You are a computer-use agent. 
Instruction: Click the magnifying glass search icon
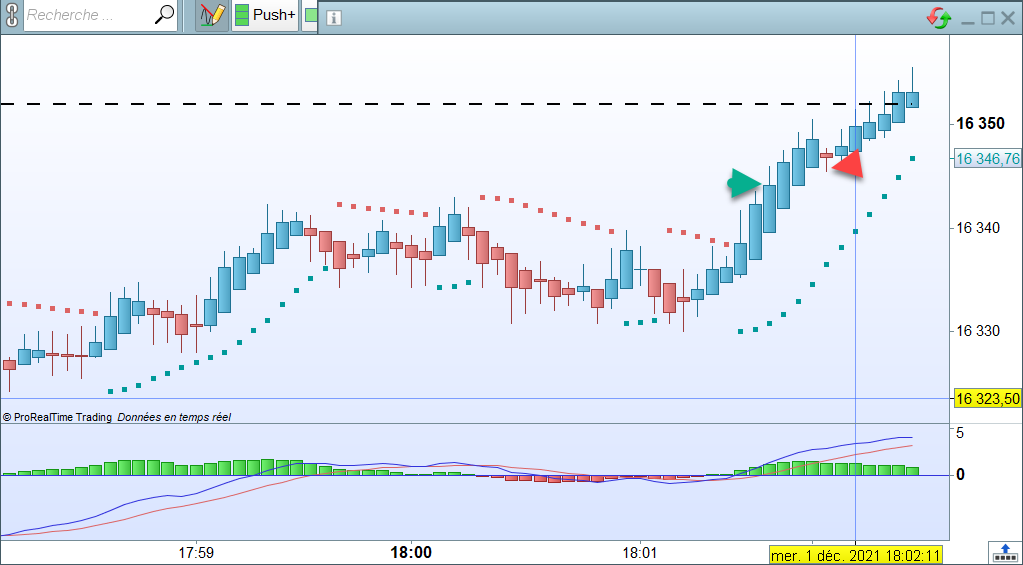pyautogui.click(x=164, y=14)
